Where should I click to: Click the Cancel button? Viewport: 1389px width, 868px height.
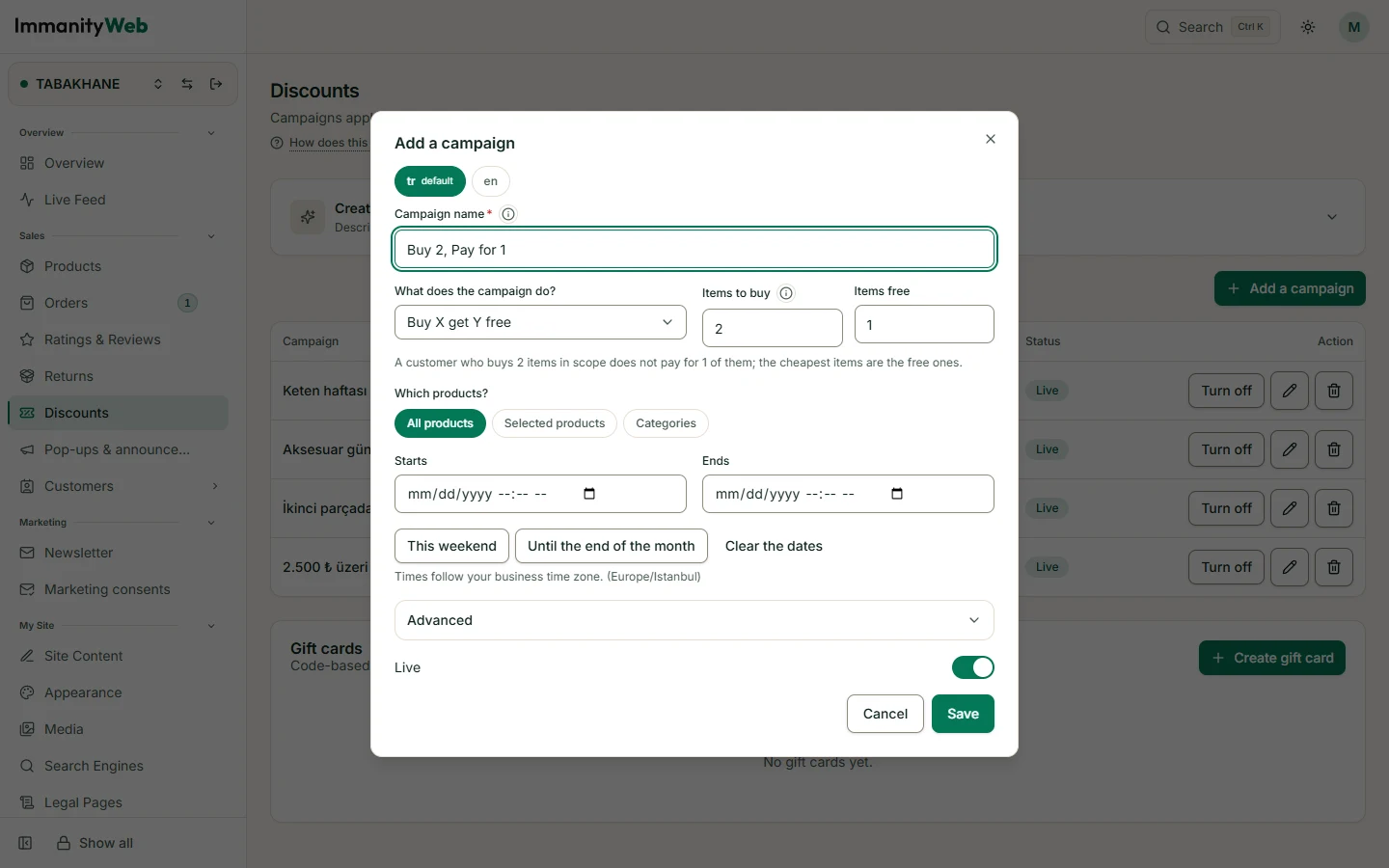click(x=885, y=714)
